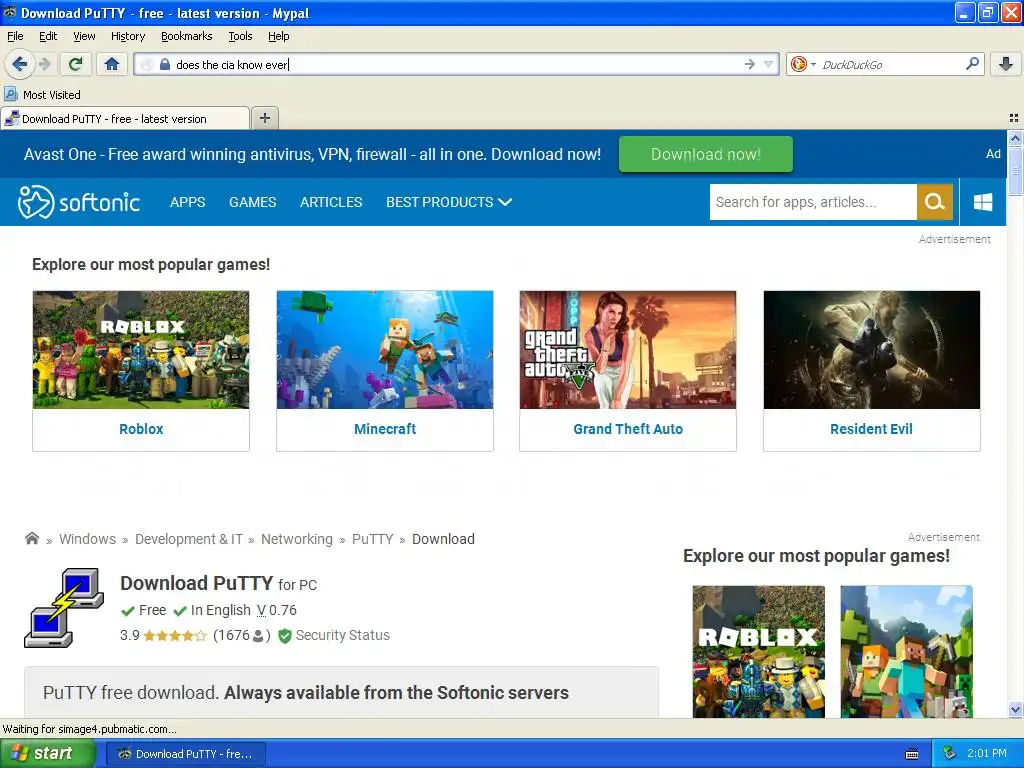The height and width of the screenshot is (768, 1024).
Task: Open the sidebar Minecraft game thumbnail
Action: point(906,651)
